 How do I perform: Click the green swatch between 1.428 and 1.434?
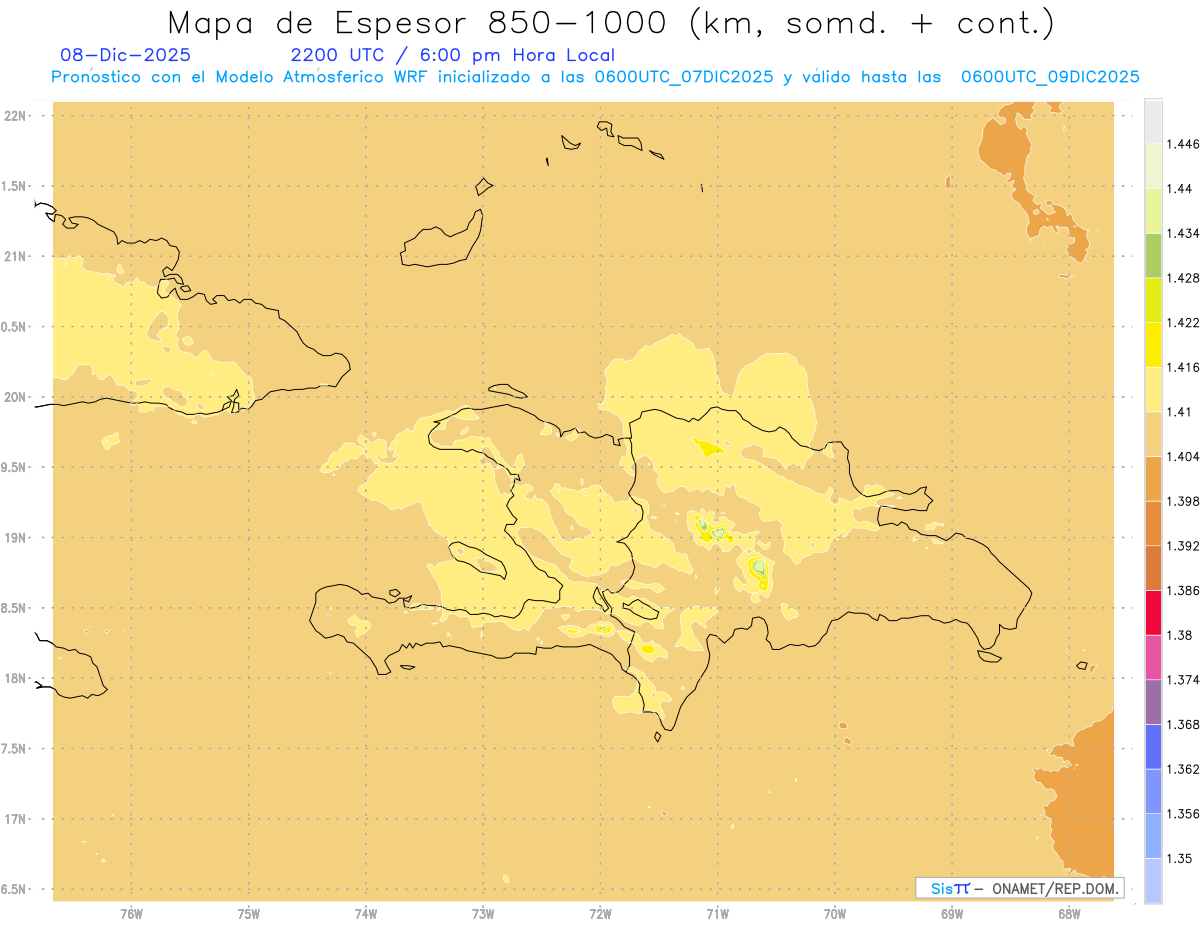pyautogui.click(x=1153, y=255)
